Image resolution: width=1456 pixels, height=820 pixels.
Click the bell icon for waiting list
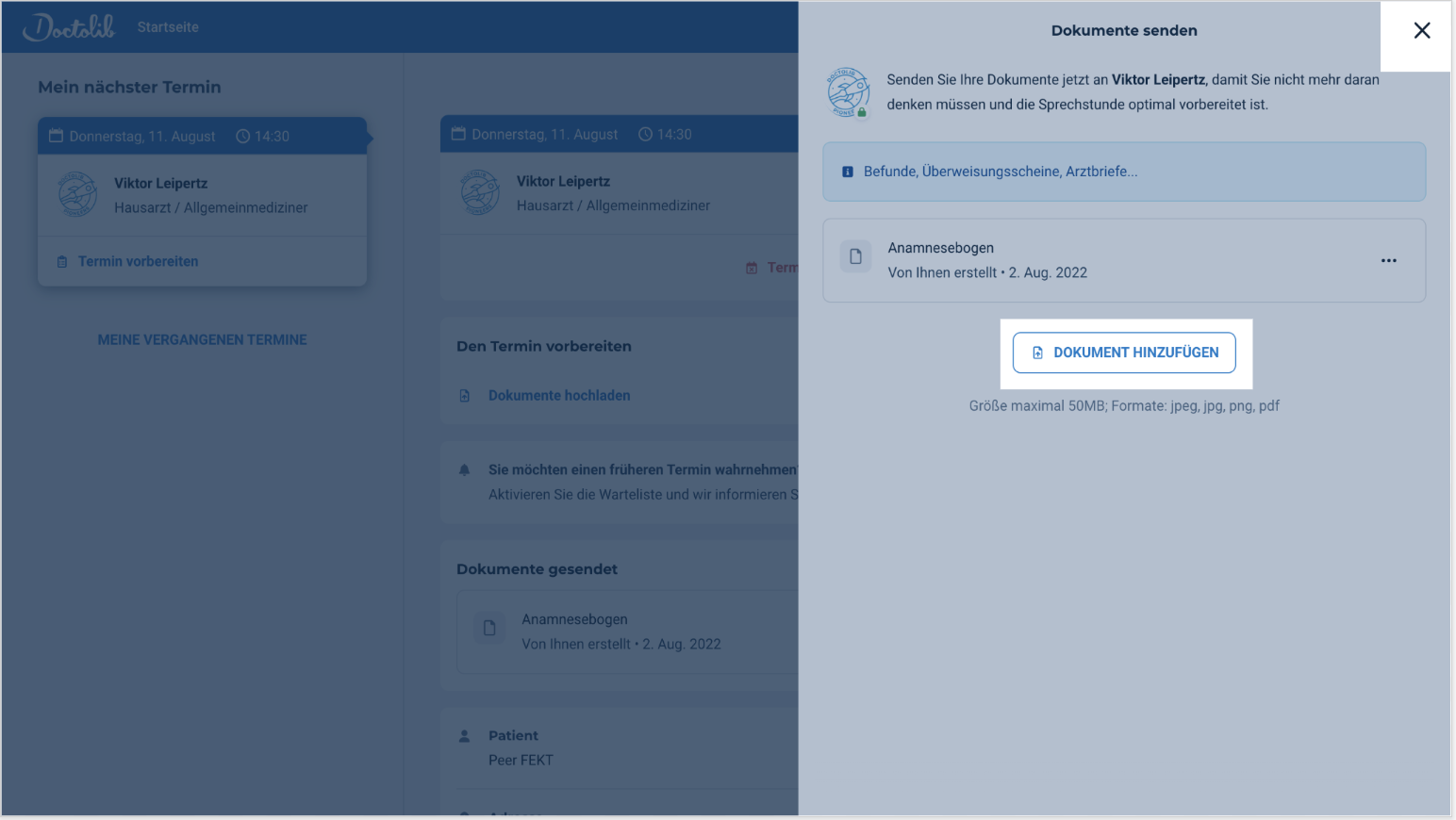click(464, 469)
